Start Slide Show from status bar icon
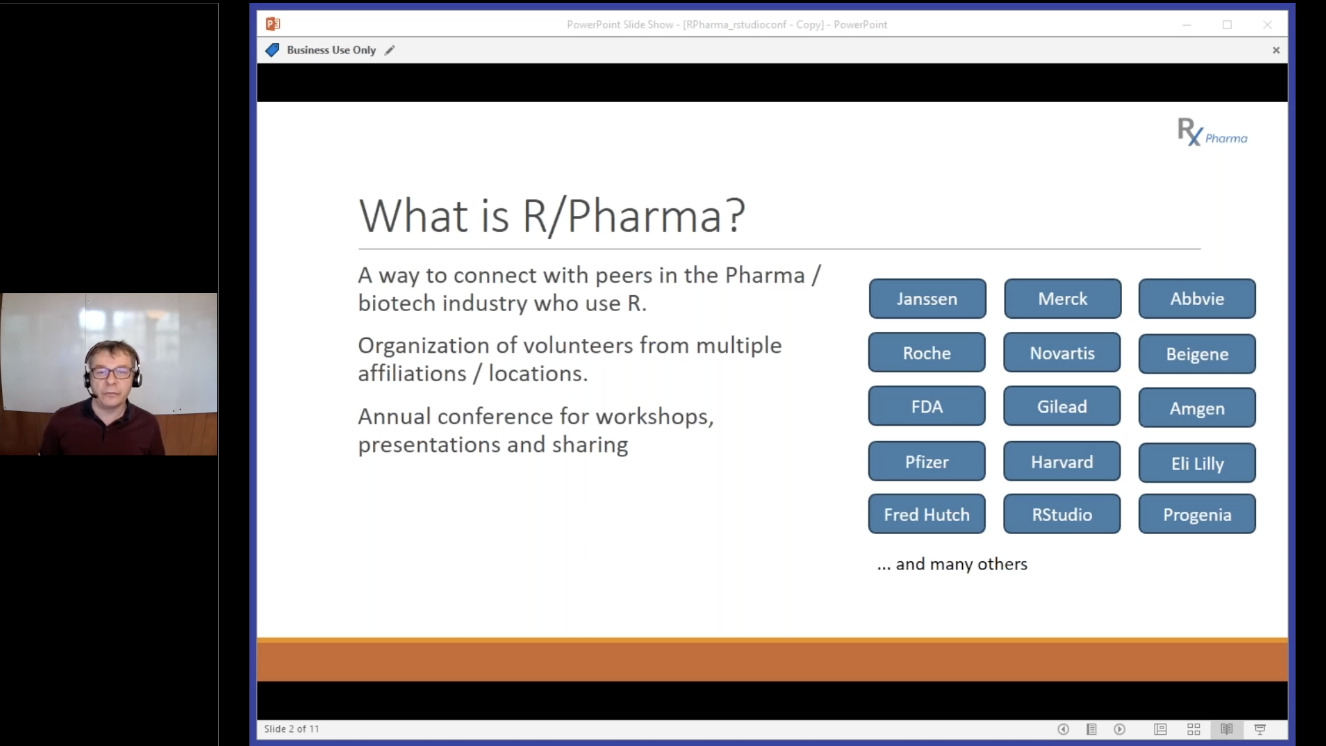Image resolution: width=1326 pixels, height=746 pixels. coord(1259,729)
